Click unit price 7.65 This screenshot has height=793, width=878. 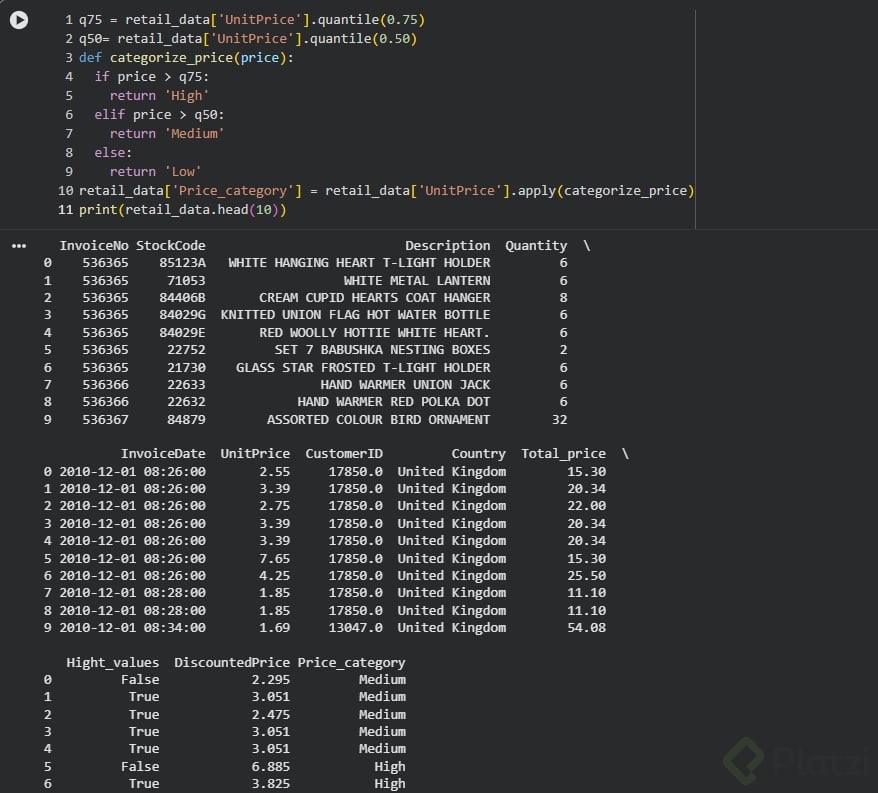(x=274, y=558)
